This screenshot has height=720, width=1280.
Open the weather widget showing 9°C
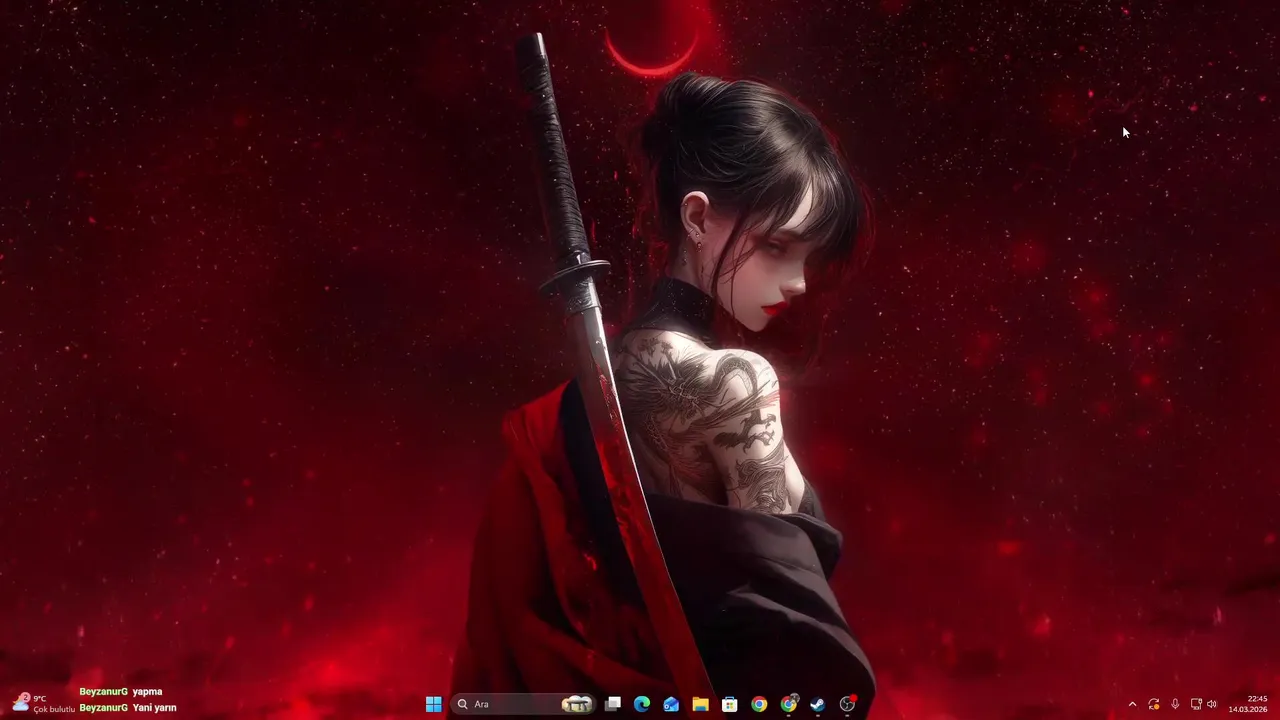43,703
